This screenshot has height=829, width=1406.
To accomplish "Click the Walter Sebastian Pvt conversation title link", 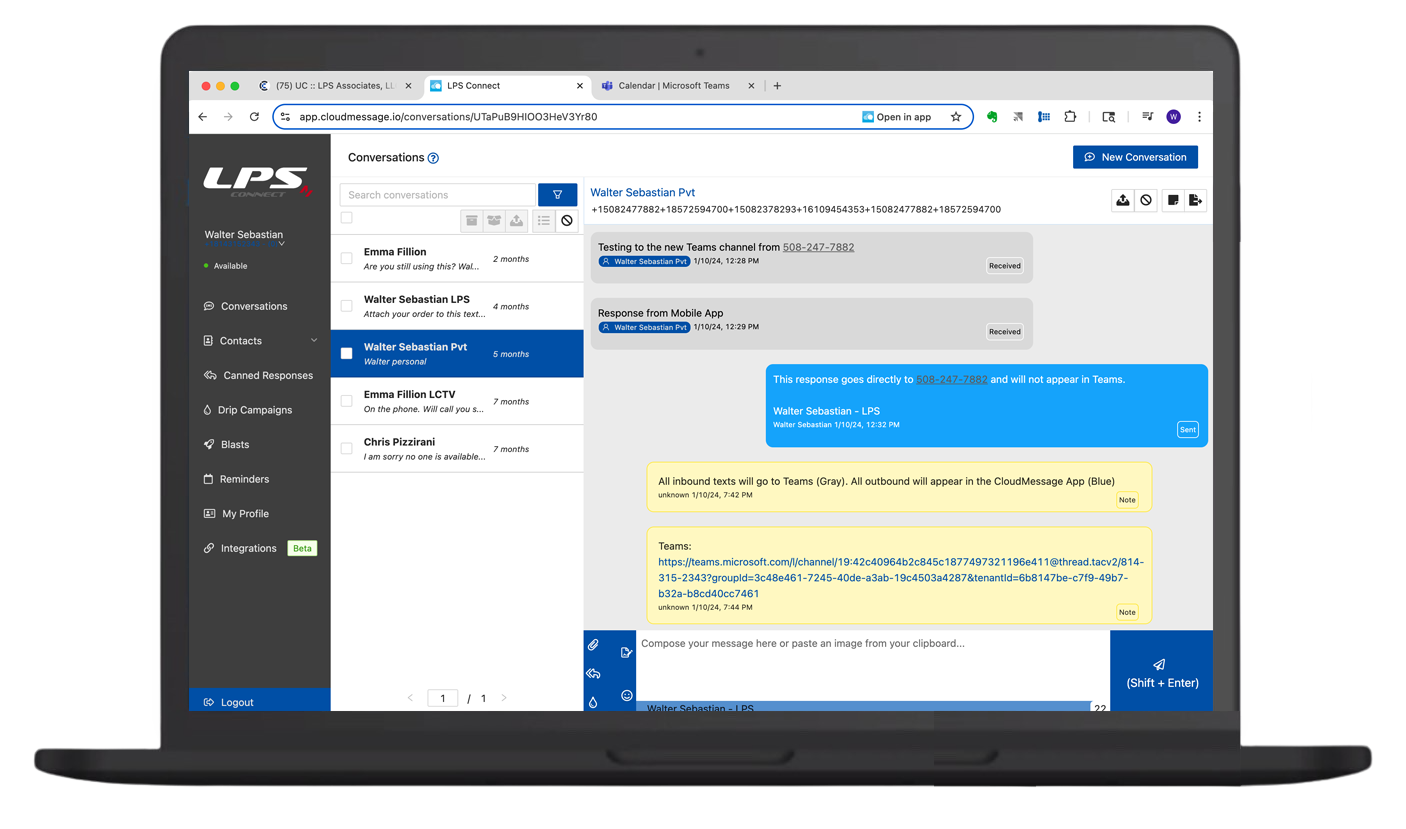I will (x=642, y=192).
